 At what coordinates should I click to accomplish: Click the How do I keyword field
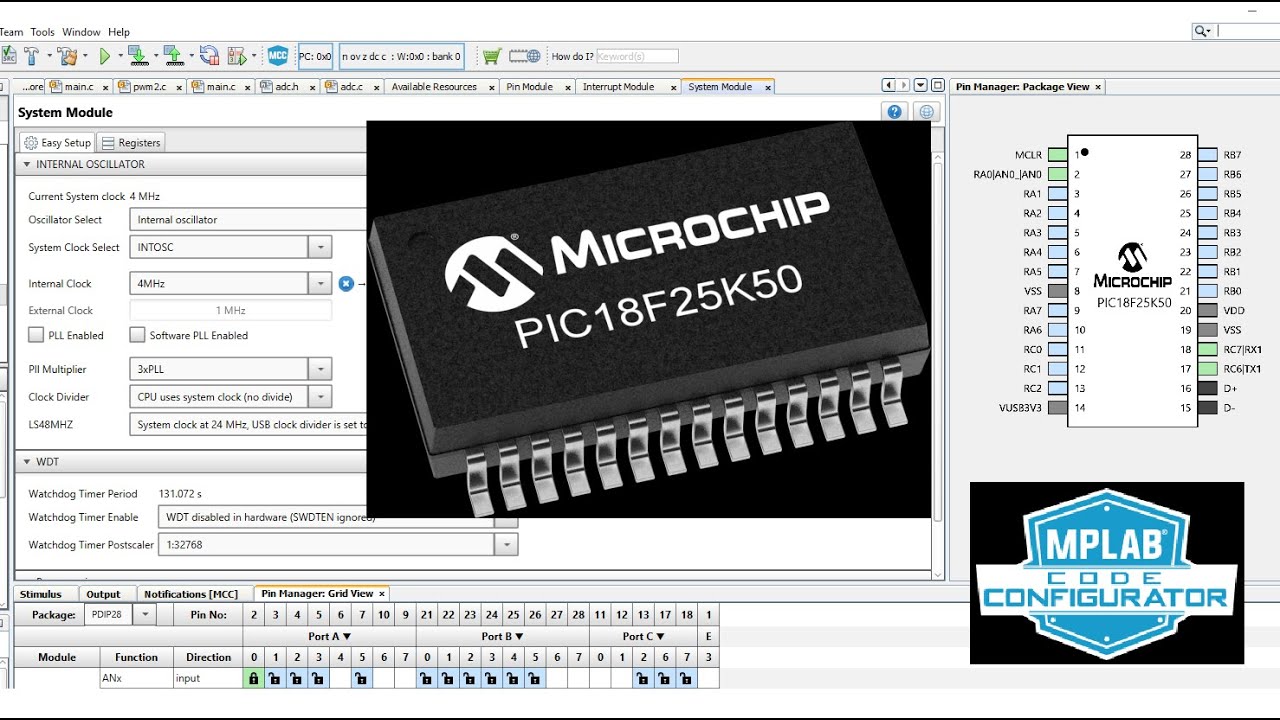[x=637, y=56]
